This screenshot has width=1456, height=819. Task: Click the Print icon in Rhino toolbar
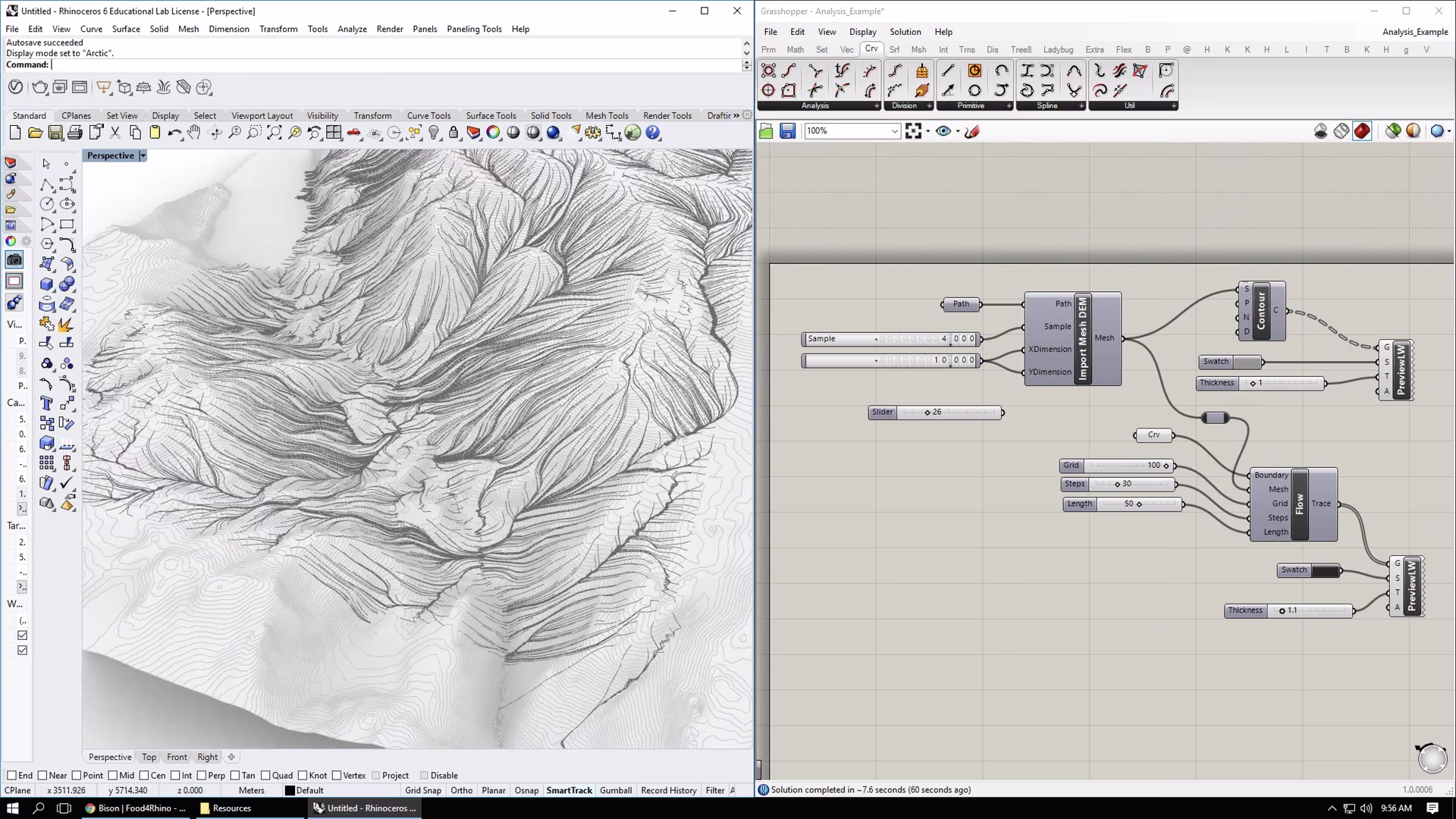coord(75,133)
